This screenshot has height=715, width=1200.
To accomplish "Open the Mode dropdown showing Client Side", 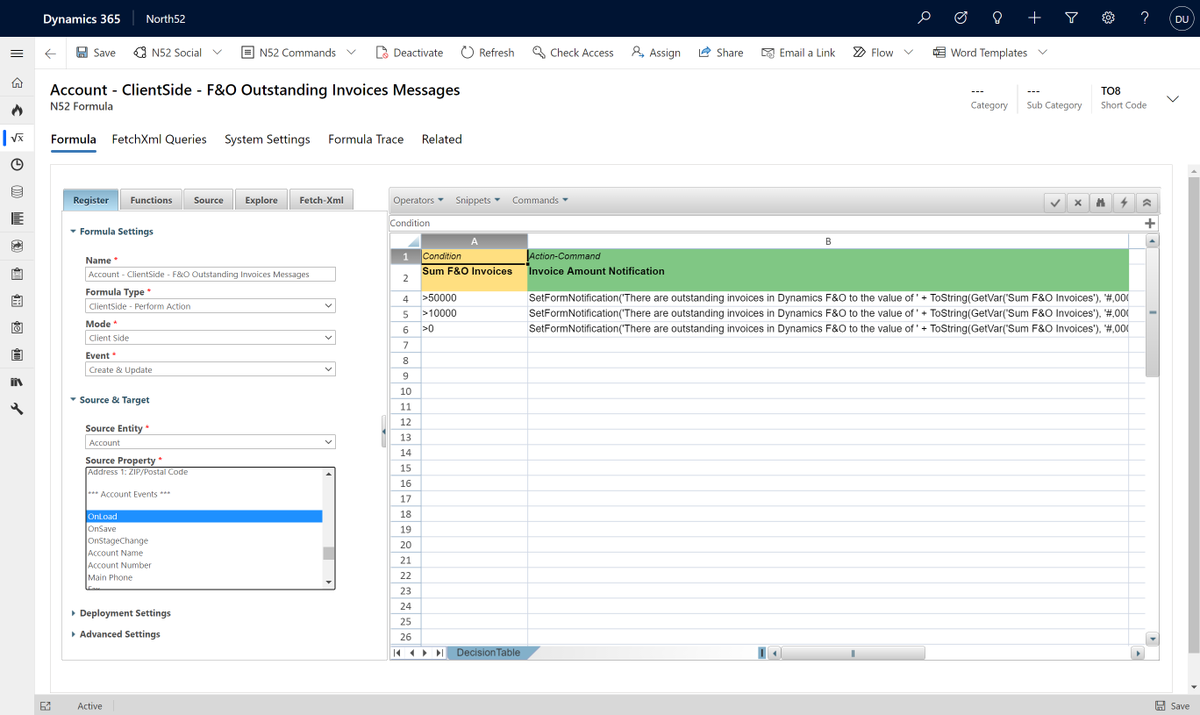I will [210, 338].
